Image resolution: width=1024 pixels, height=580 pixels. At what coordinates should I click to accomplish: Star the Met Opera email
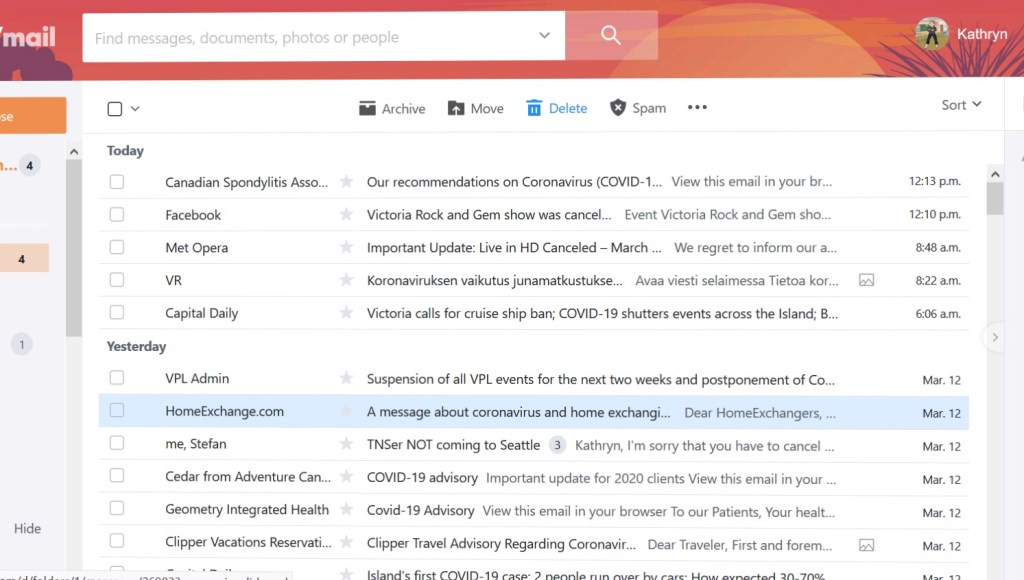(x=346, y=248)
